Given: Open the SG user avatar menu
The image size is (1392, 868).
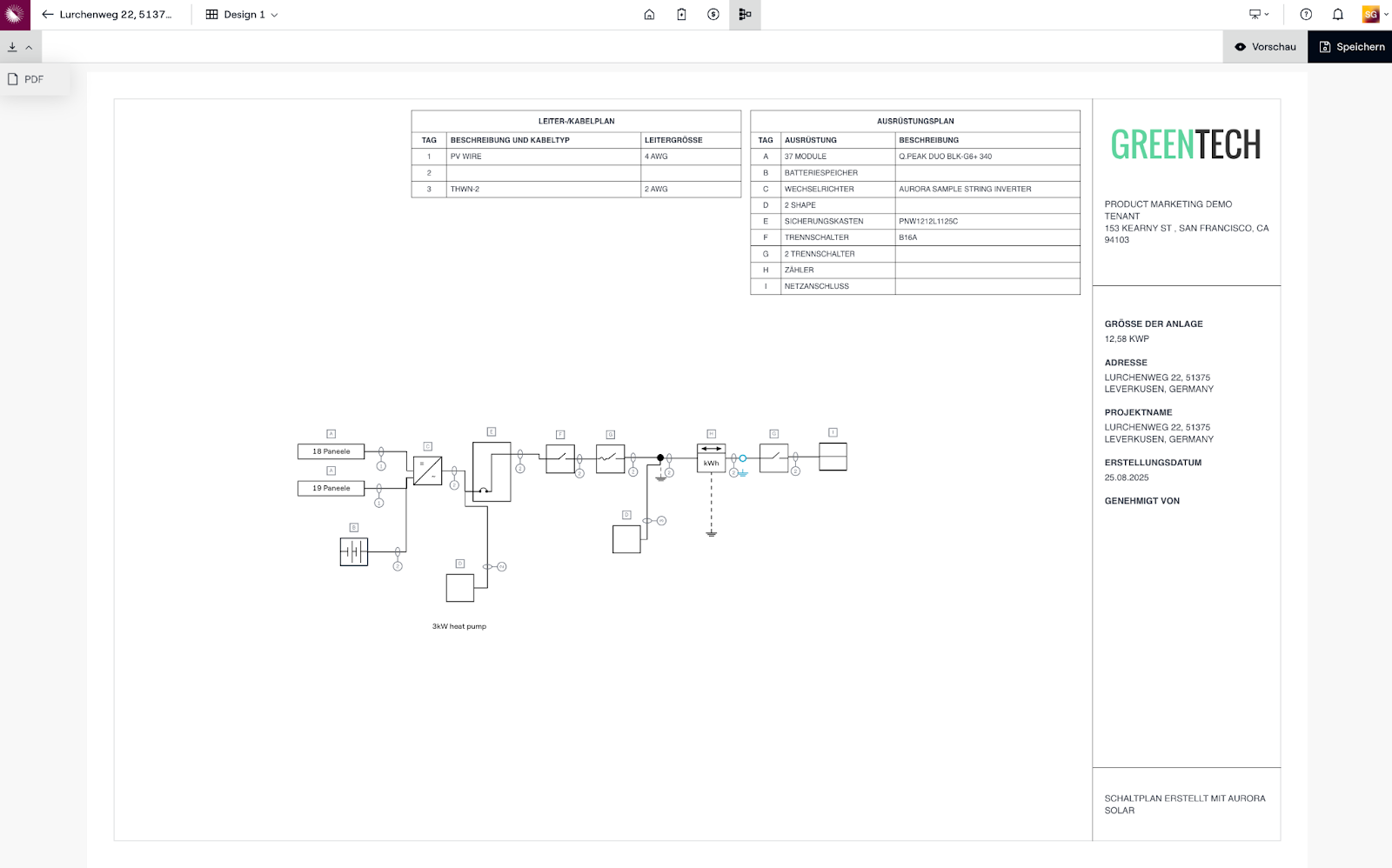Looking at the screenshot, I should coord(1373,15).
